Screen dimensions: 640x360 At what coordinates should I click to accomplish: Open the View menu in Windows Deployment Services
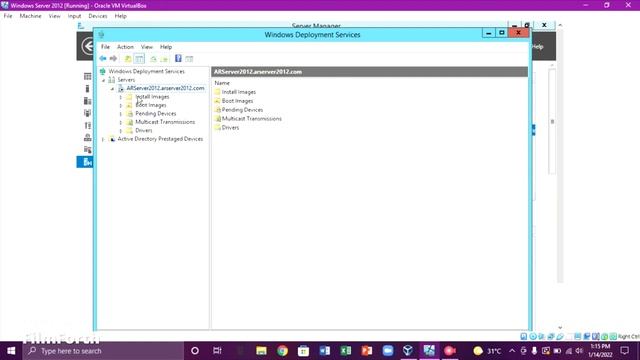(x=147, y=47)
